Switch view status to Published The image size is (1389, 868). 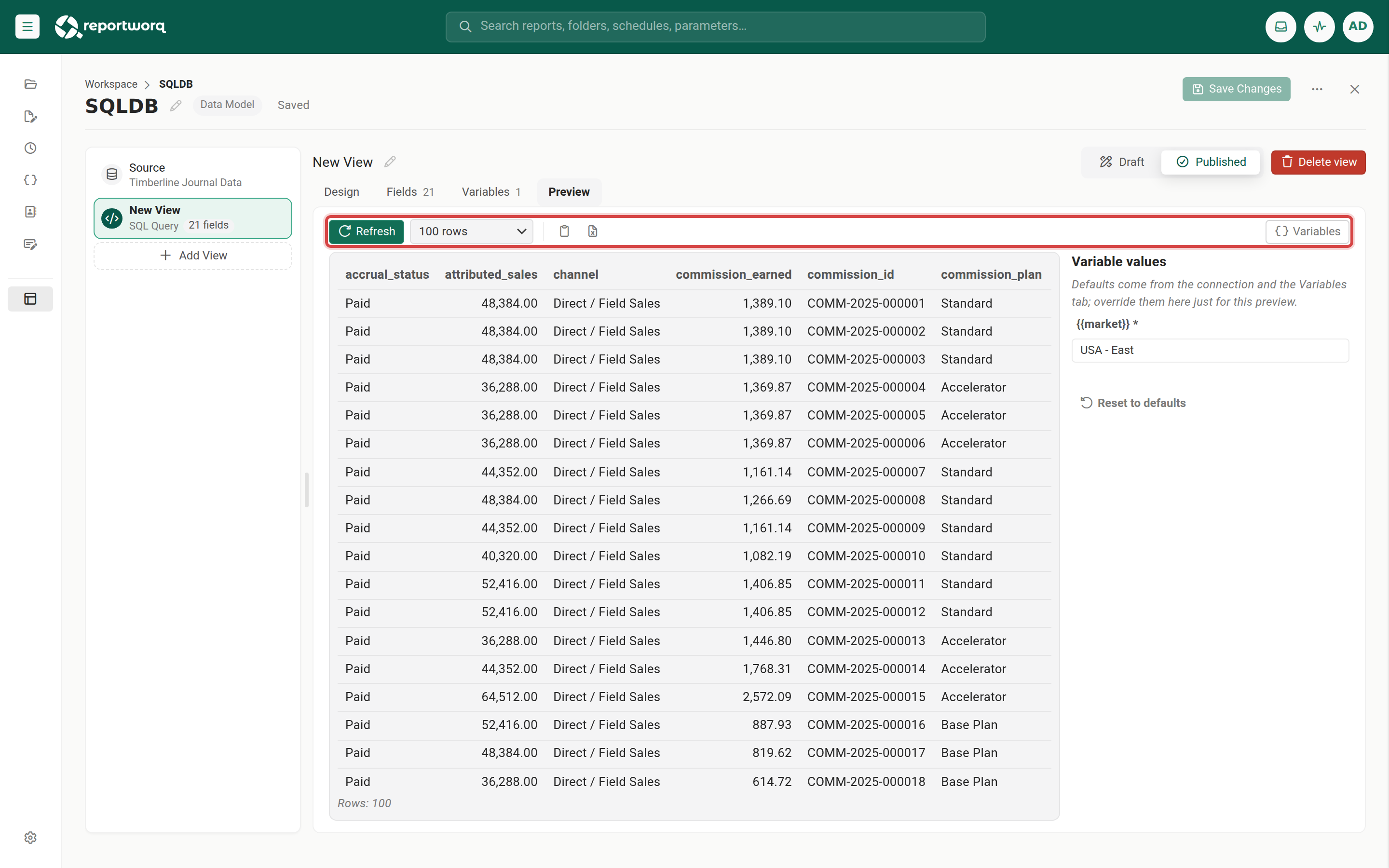tap(1211, 162)
